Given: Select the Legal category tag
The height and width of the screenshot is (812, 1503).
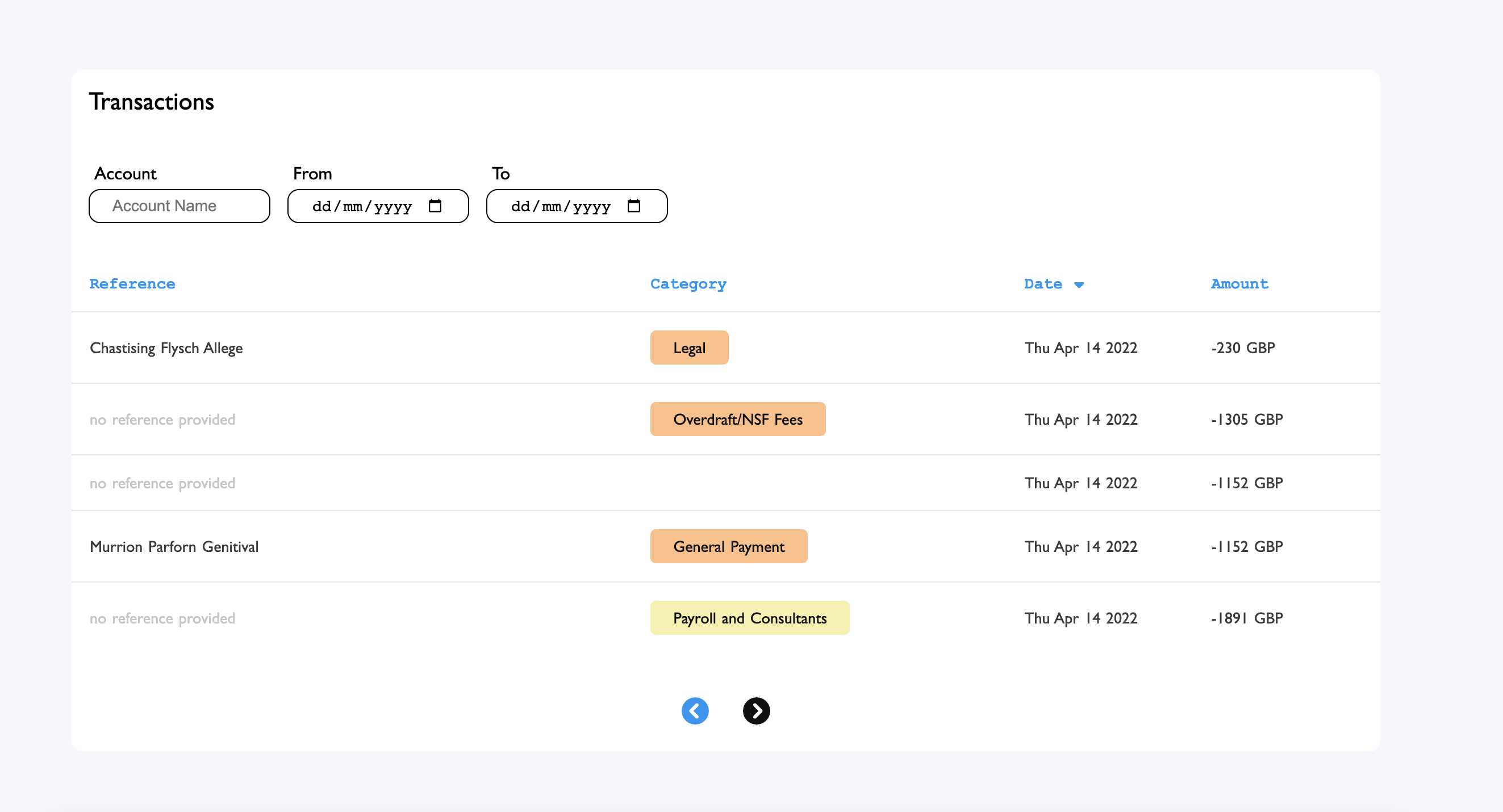Looking at the screenshot, I should 689,348.
